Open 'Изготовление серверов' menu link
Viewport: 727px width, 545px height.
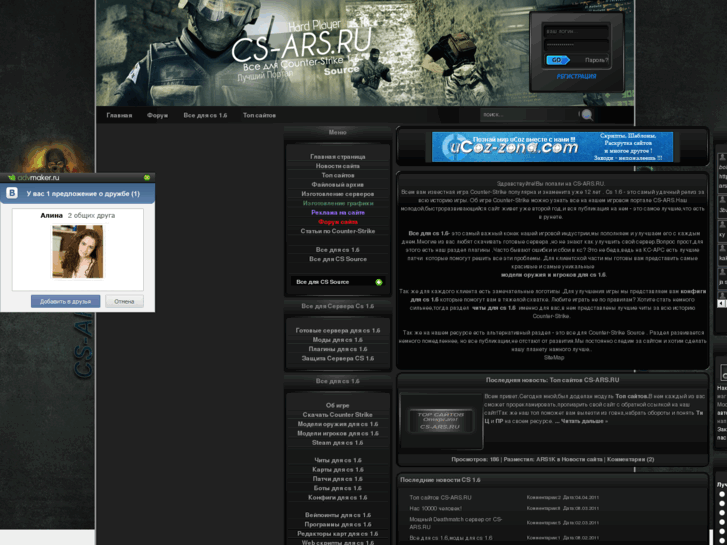click(338, 194)
